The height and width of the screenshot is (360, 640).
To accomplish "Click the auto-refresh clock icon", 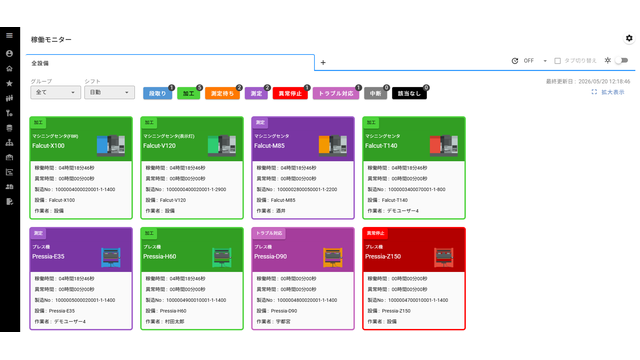I will tap(515, 61).
